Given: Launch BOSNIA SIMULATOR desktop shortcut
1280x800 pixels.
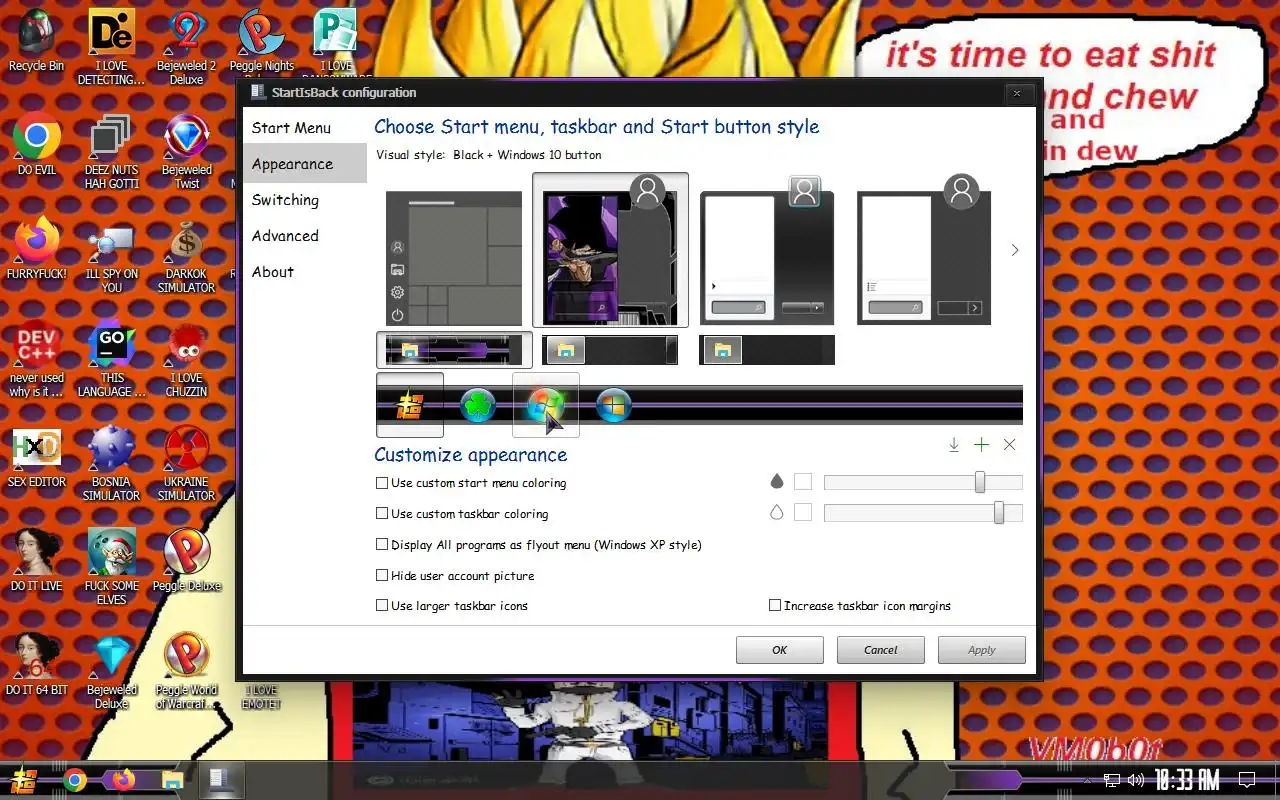Looking at the screenshot, I should point(111,464).
